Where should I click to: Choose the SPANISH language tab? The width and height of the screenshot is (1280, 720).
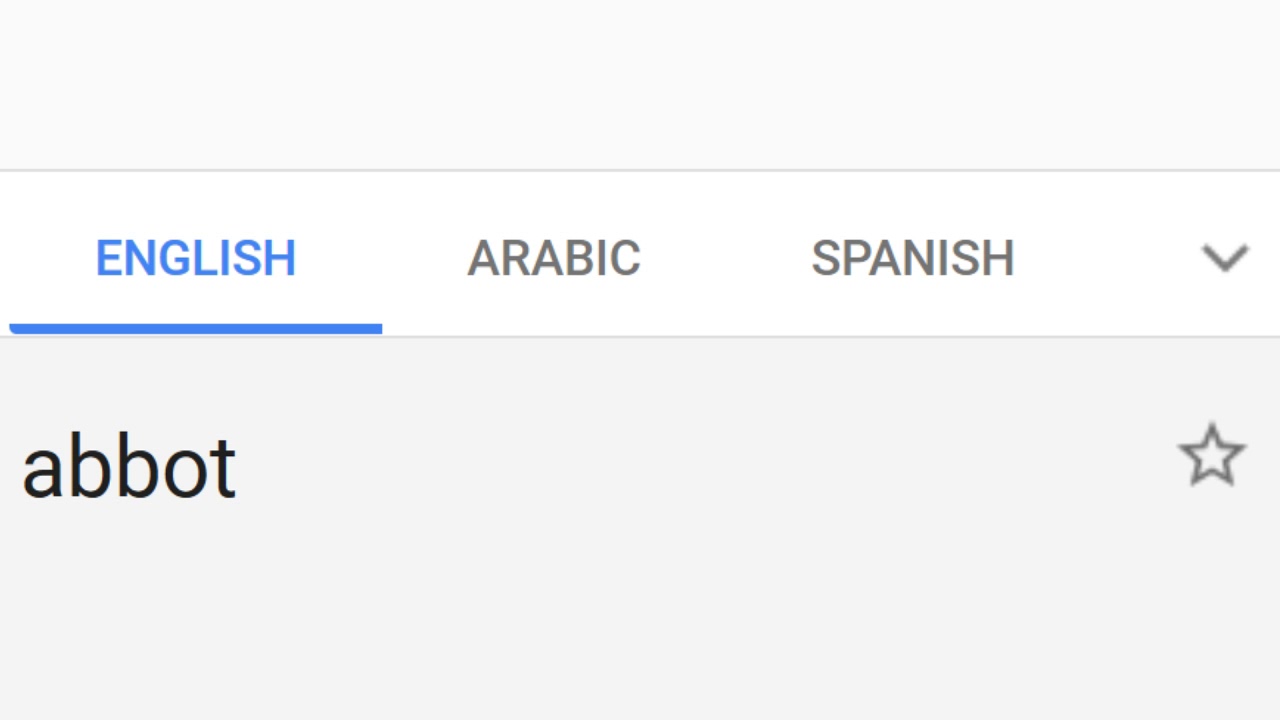tap(912, 258)
